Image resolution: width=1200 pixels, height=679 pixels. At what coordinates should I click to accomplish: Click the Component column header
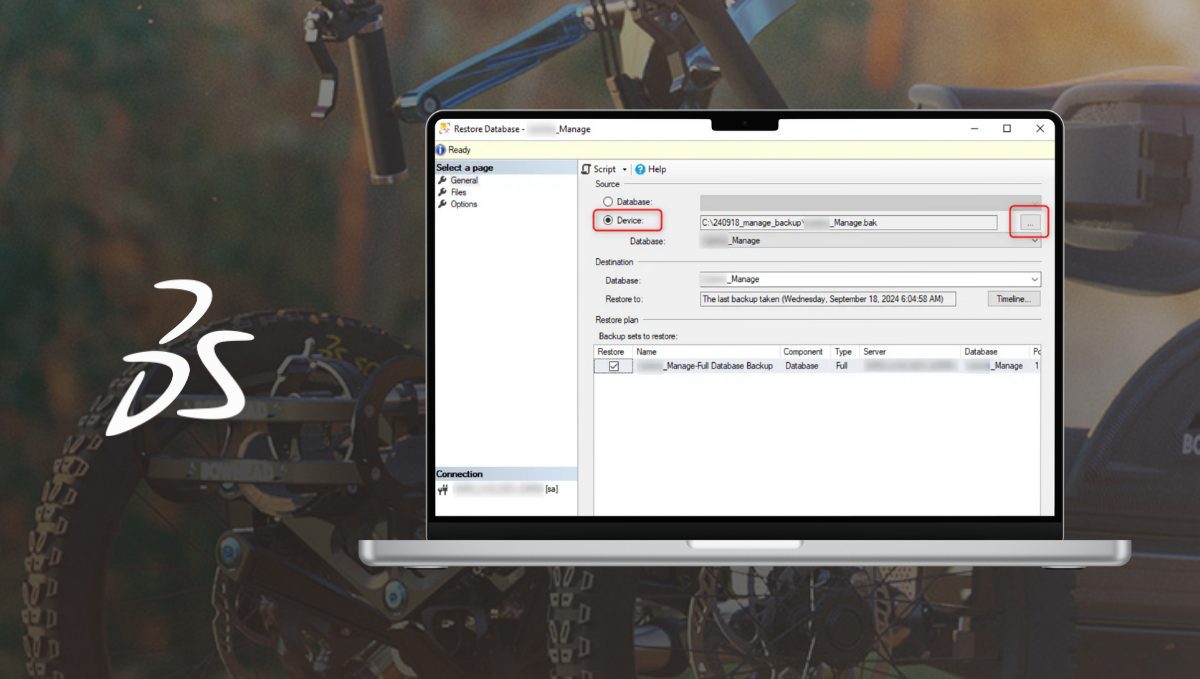point(804,352)
